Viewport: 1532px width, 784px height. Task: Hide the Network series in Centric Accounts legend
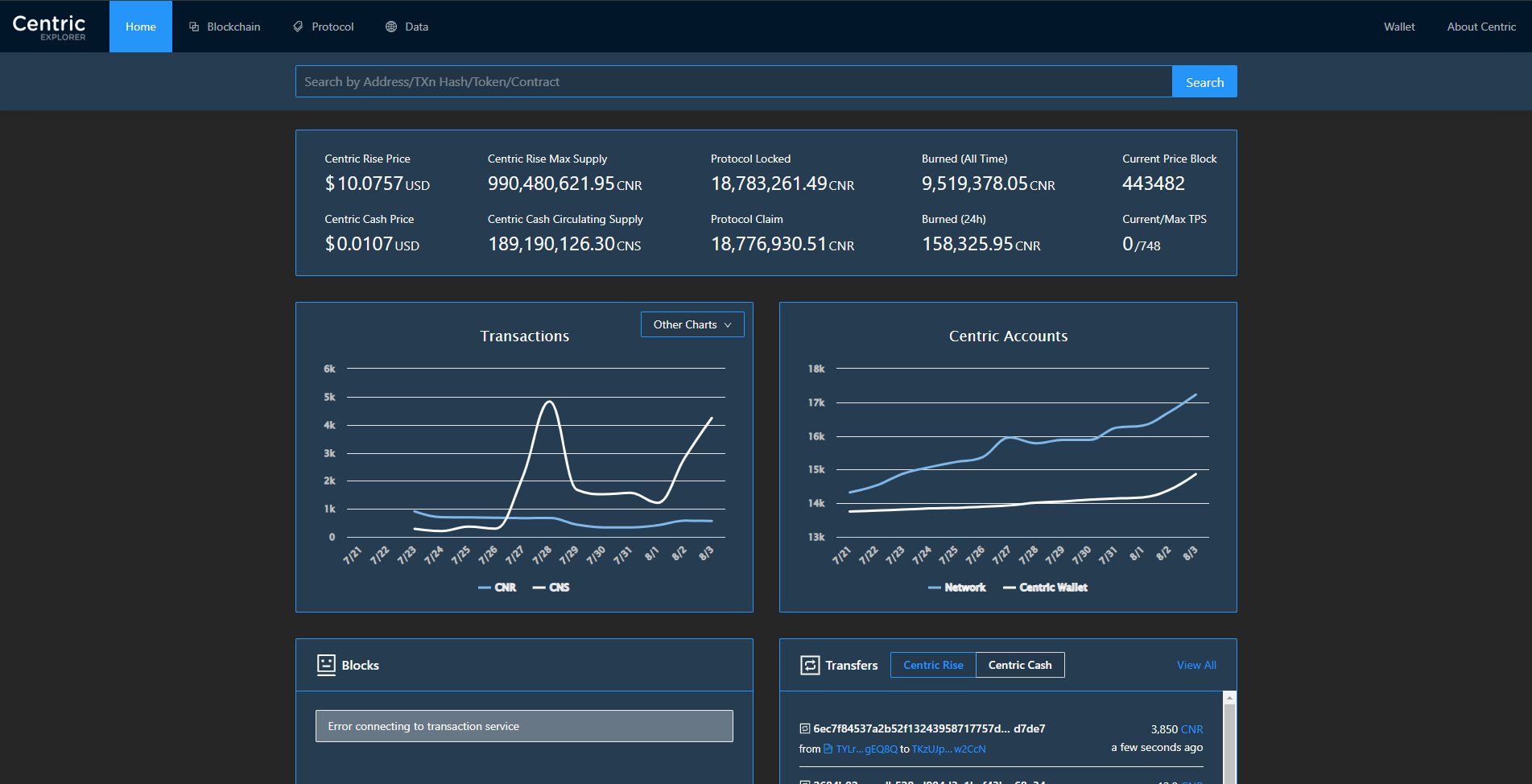(x=957, y=587)
